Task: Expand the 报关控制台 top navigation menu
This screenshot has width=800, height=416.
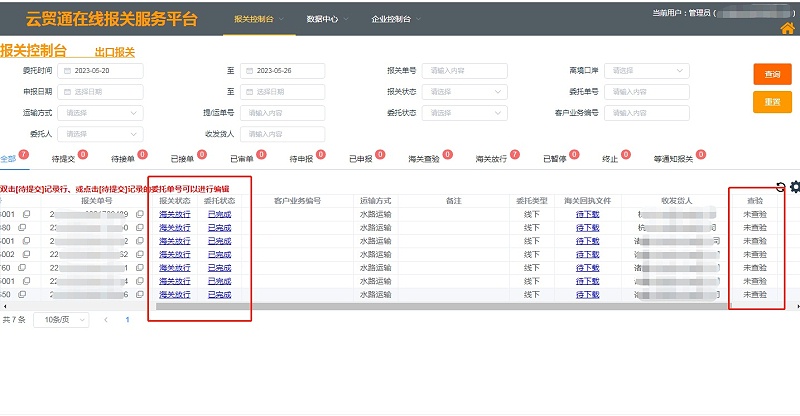Action: tap(259, 19)
